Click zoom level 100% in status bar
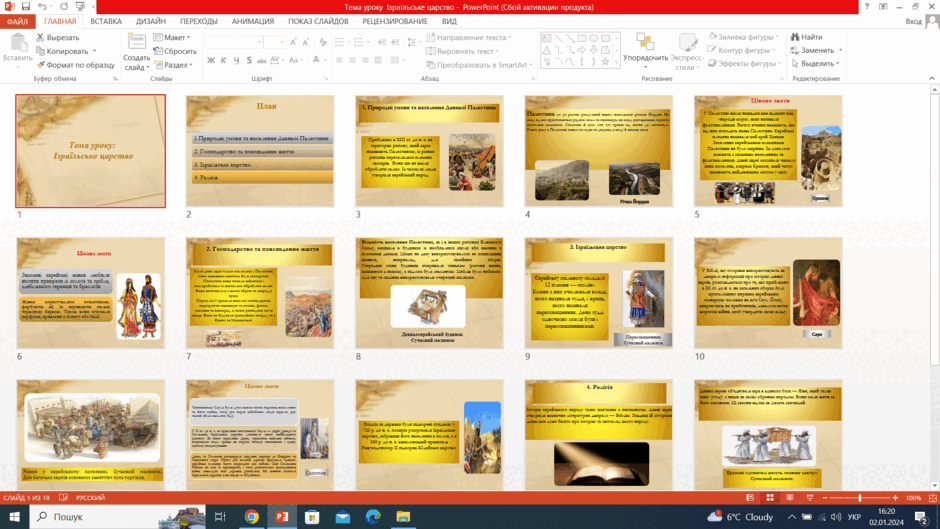 (913, 498)
